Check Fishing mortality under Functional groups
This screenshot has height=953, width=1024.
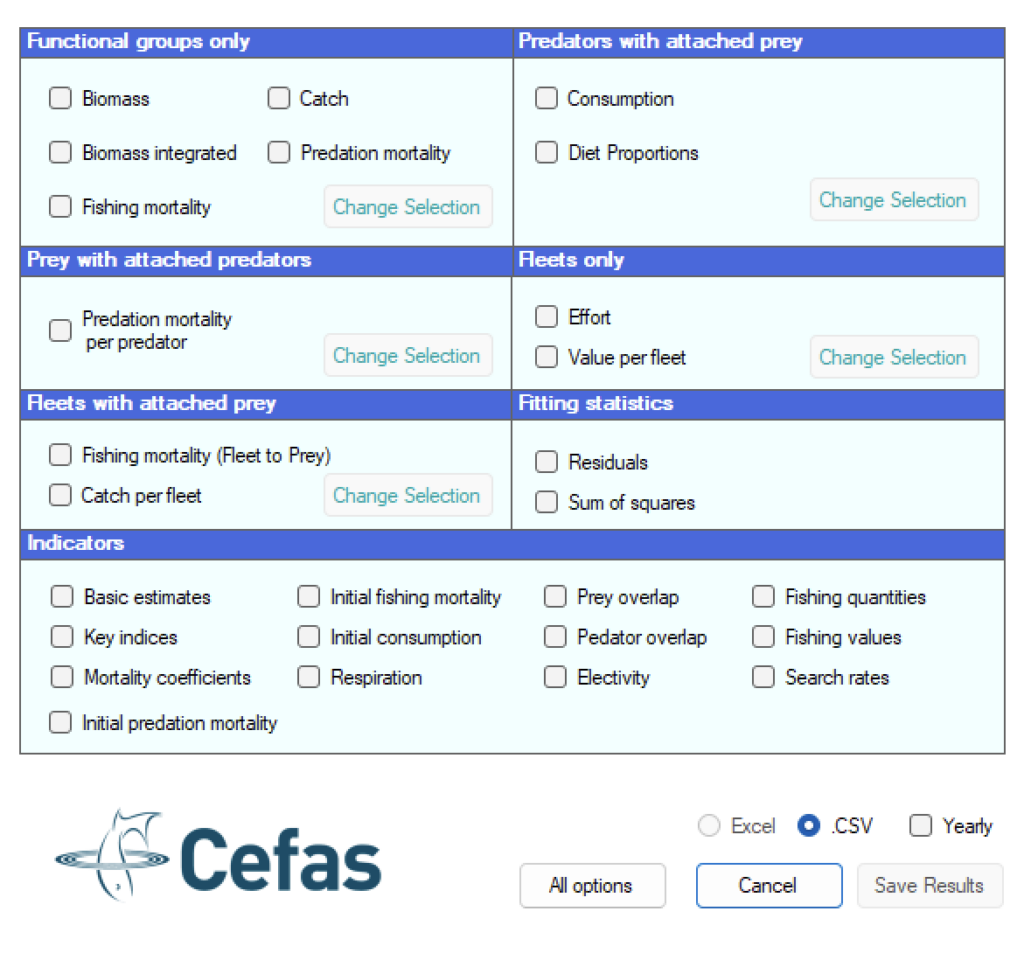(x=60, y=207)
